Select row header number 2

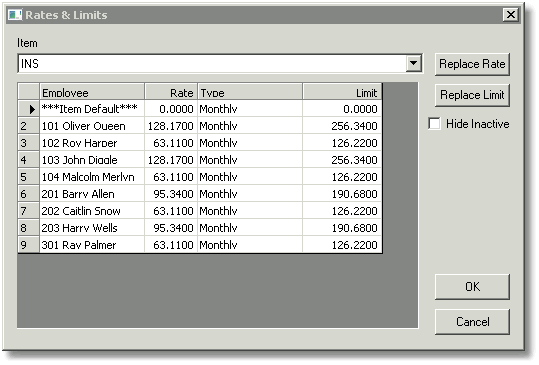29,126
